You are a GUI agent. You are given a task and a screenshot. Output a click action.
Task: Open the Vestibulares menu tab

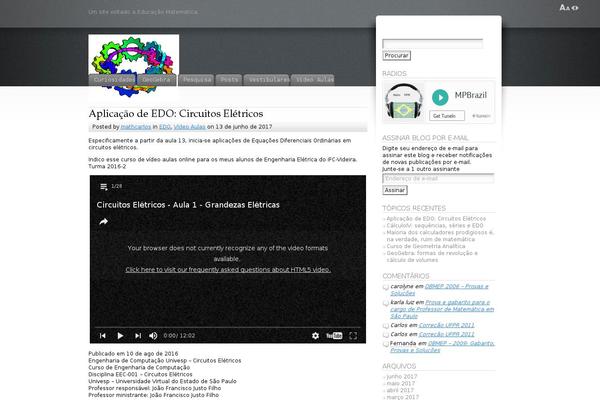tap(267, 80)
